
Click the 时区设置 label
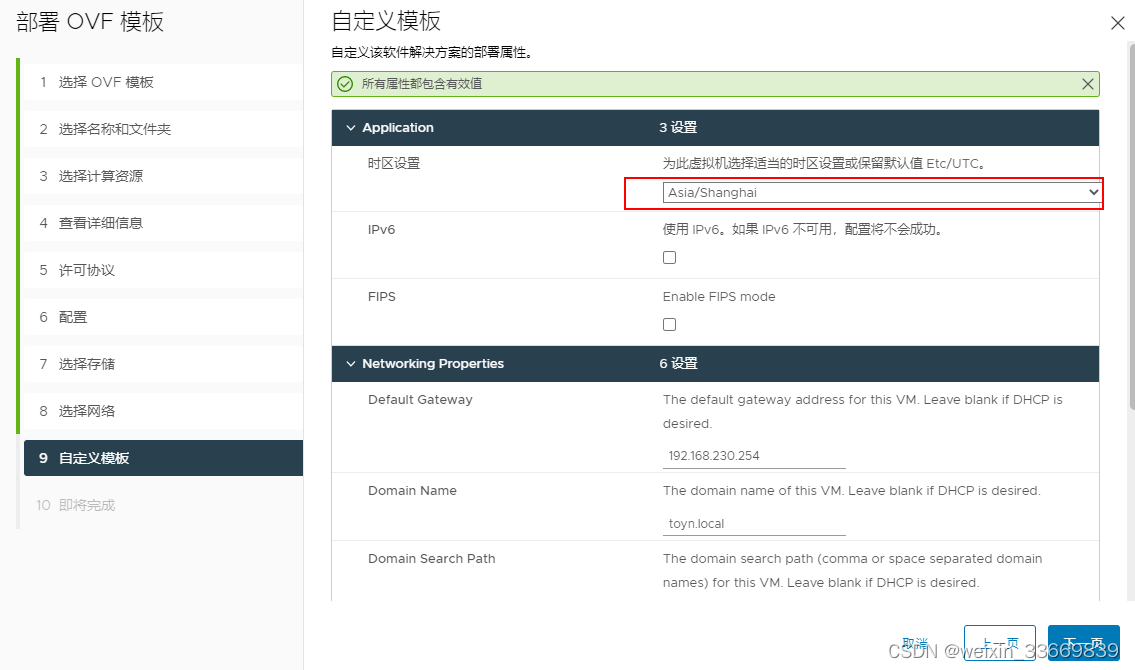[x=394, y=164]
